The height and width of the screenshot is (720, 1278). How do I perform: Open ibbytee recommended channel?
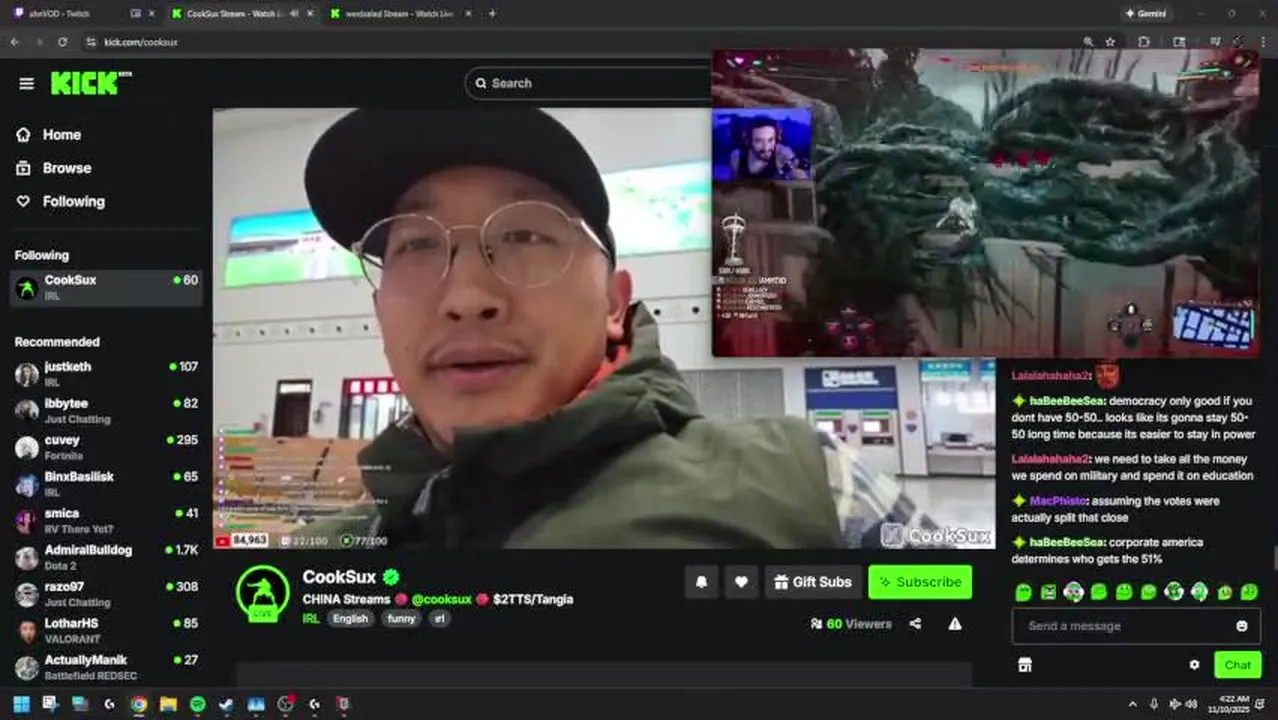coord(106,411)
